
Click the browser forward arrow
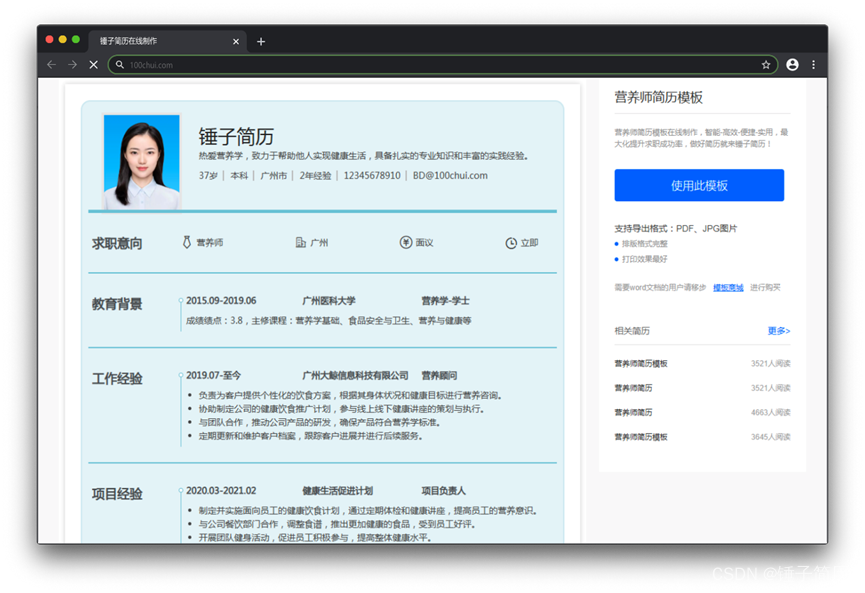(x=72, y=65)
